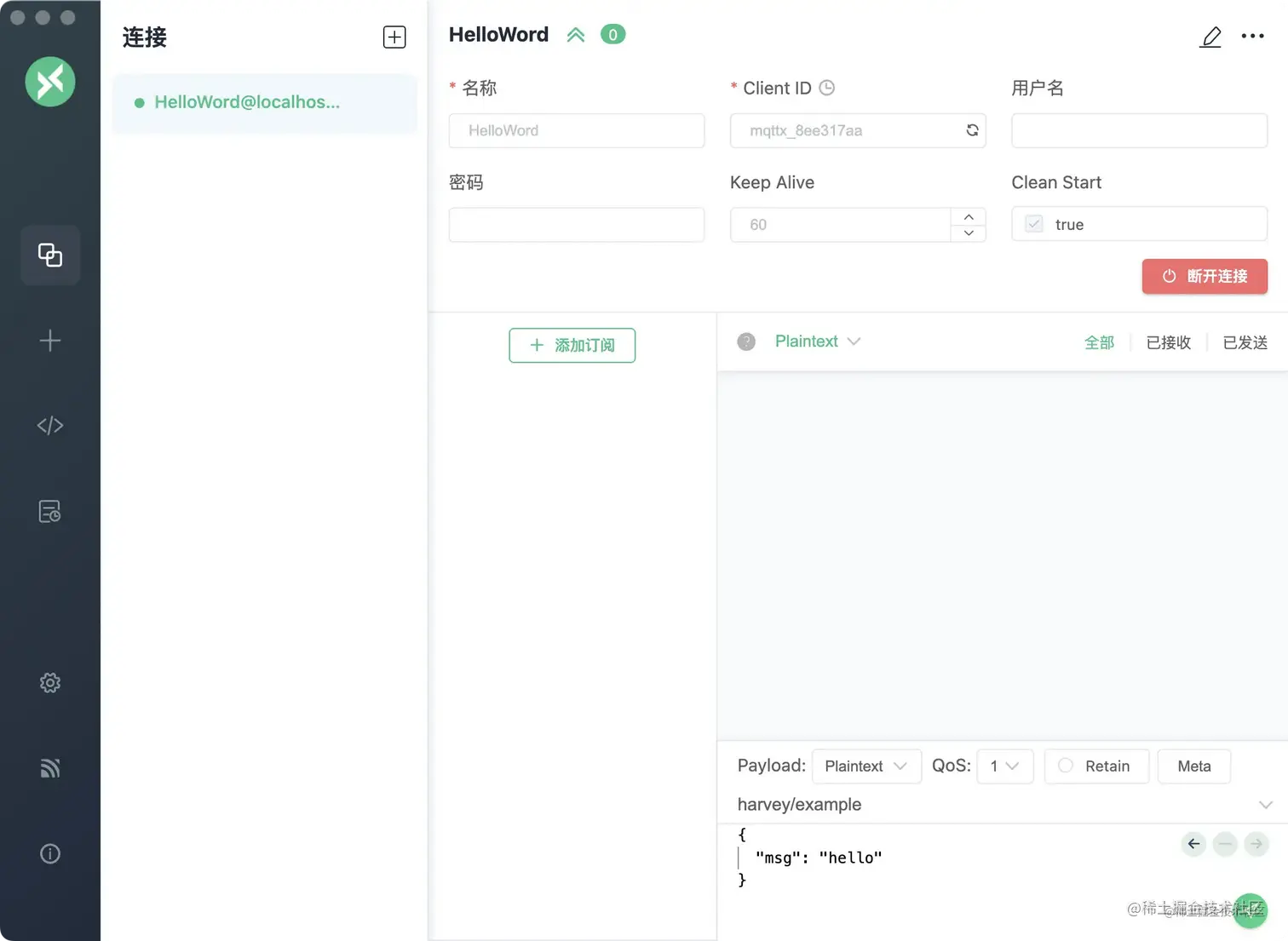Image resolution: width=1288 pixels, height=941 pixels.
Task: Collapse connection details with double chevron
Action: (576, 35)
